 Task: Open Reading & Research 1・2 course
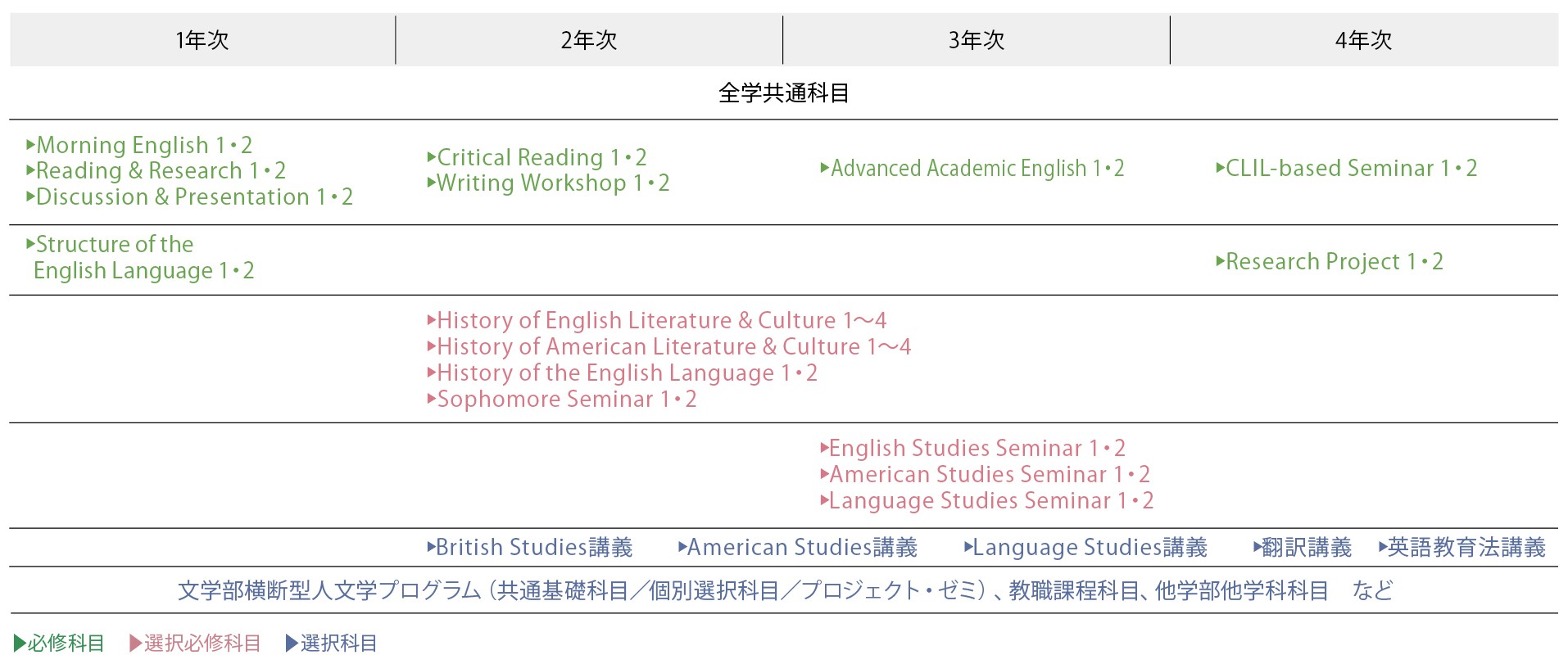(156, 171)
